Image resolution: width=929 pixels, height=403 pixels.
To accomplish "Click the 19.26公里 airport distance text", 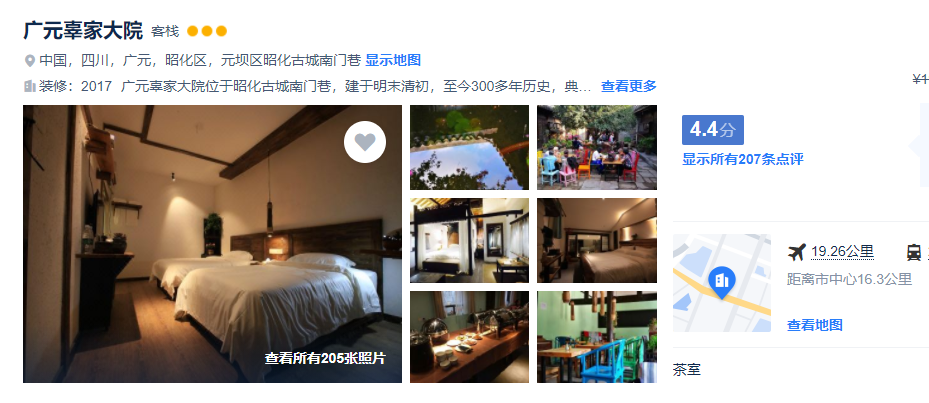I will pos(842,252).
